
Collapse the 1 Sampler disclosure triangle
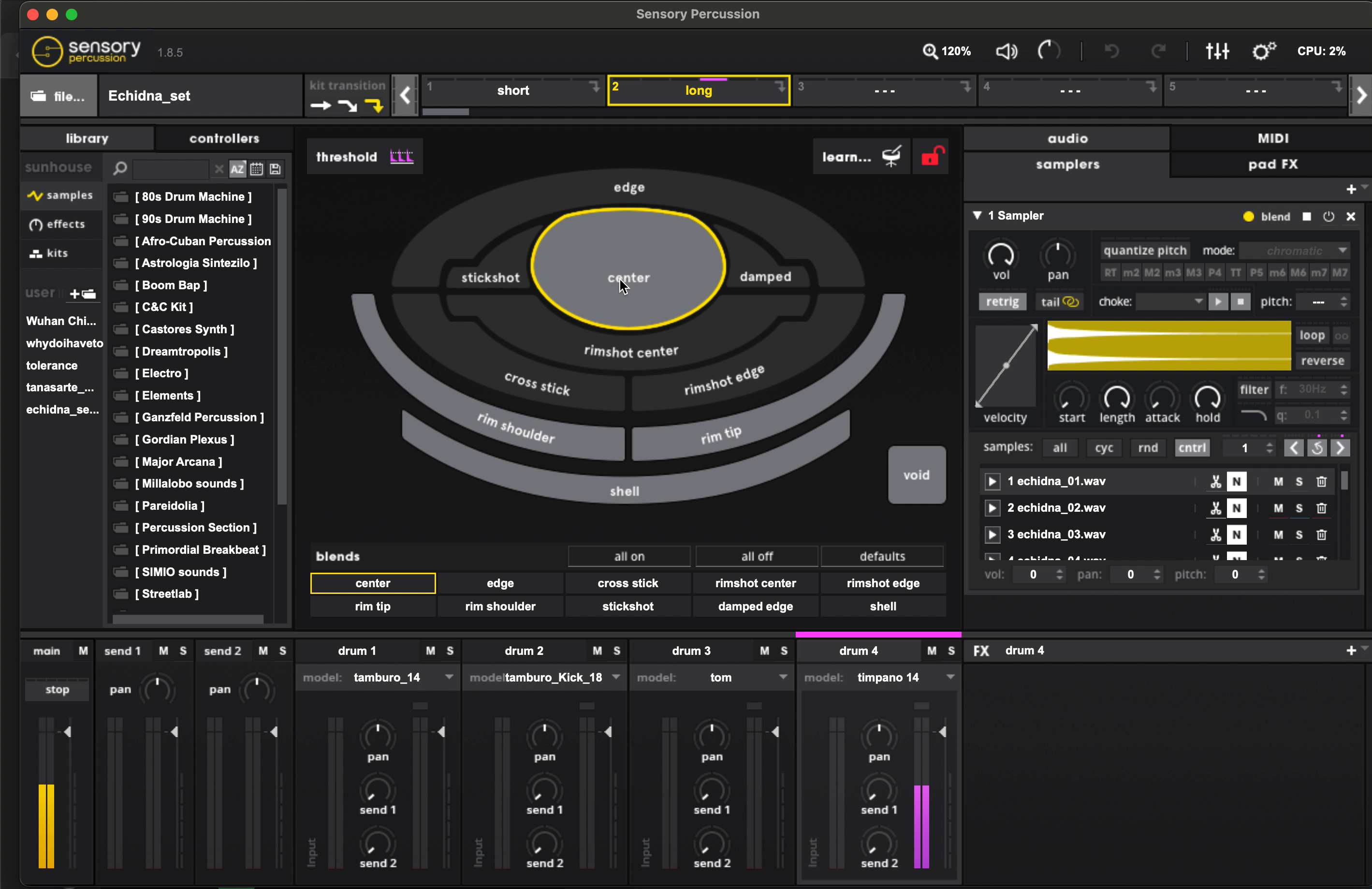(x=977, y=216)
